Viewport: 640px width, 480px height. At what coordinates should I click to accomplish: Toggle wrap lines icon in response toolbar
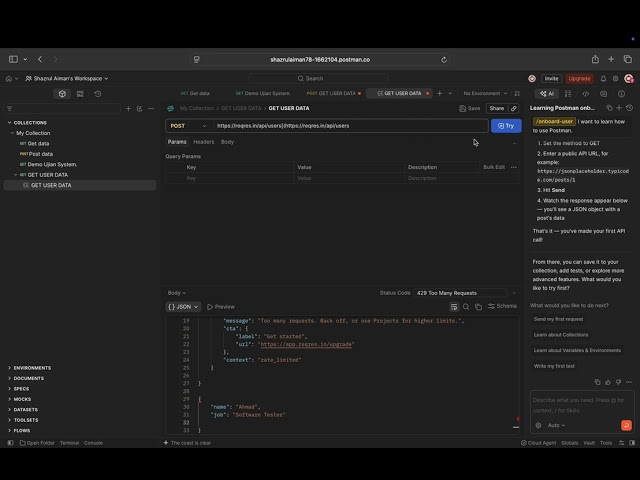pyautogui.click(x=454, y=307)
